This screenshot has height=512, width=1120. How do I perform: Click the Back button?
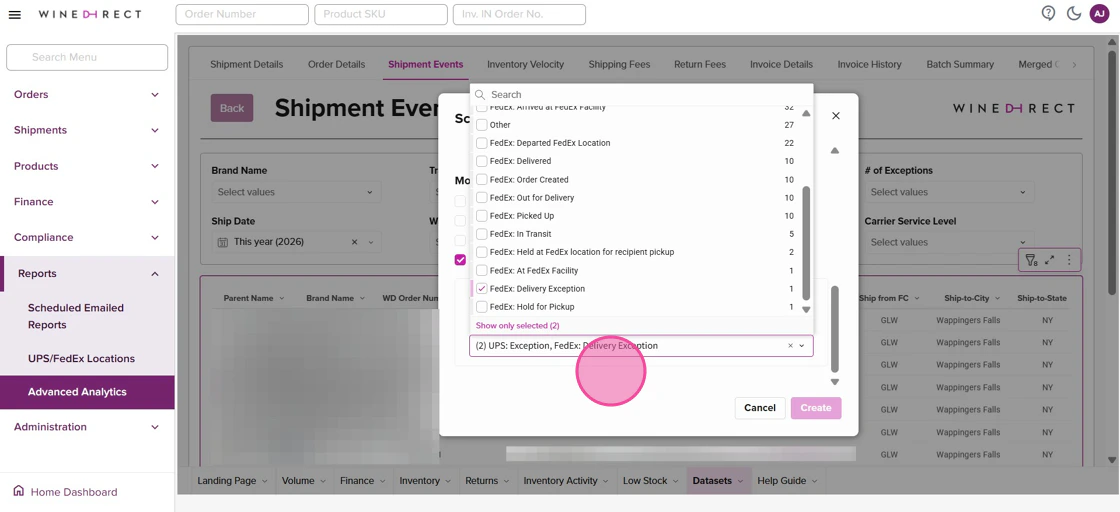(231, 108)
